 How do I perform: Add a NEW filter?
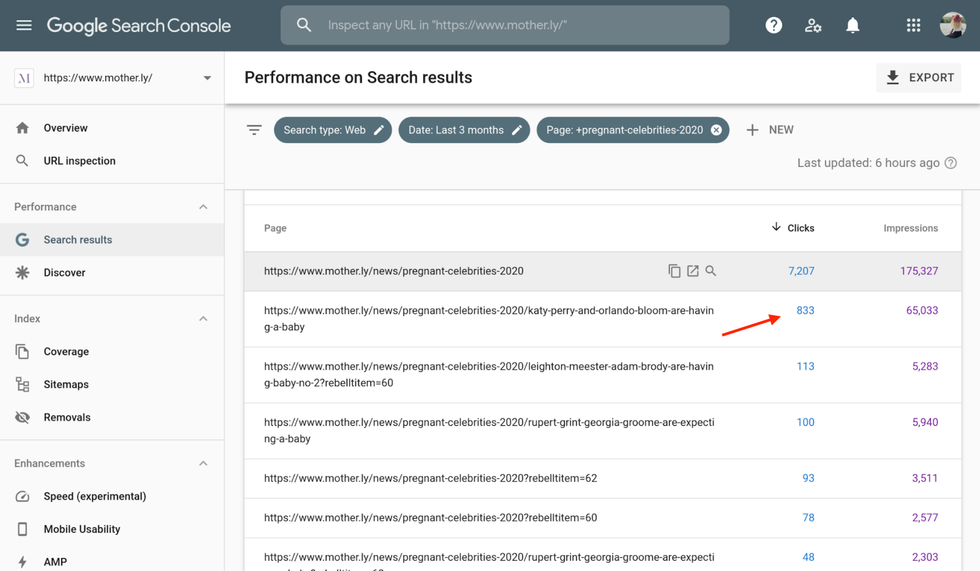770,130
